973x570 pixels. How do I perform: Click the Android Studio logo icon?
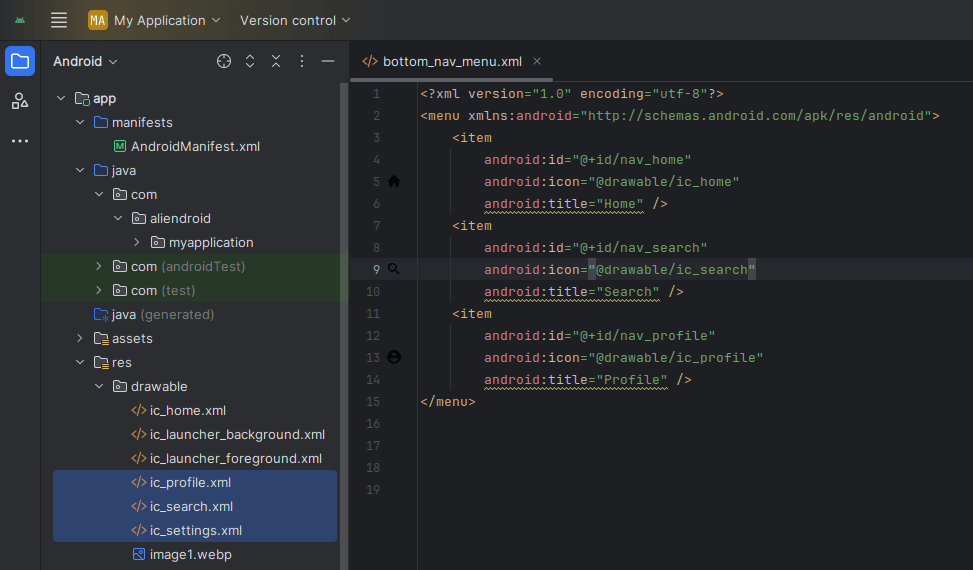point(20,20)
